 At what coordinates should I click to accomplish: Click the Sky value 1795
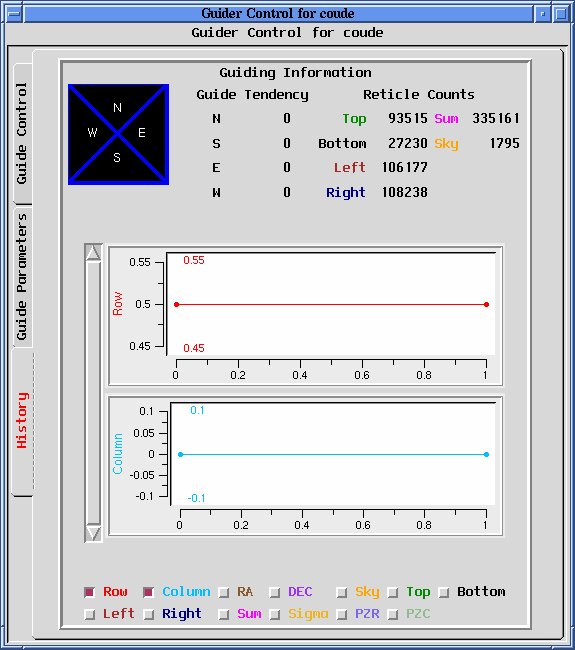pyautogui.click(x=505, y=143)
